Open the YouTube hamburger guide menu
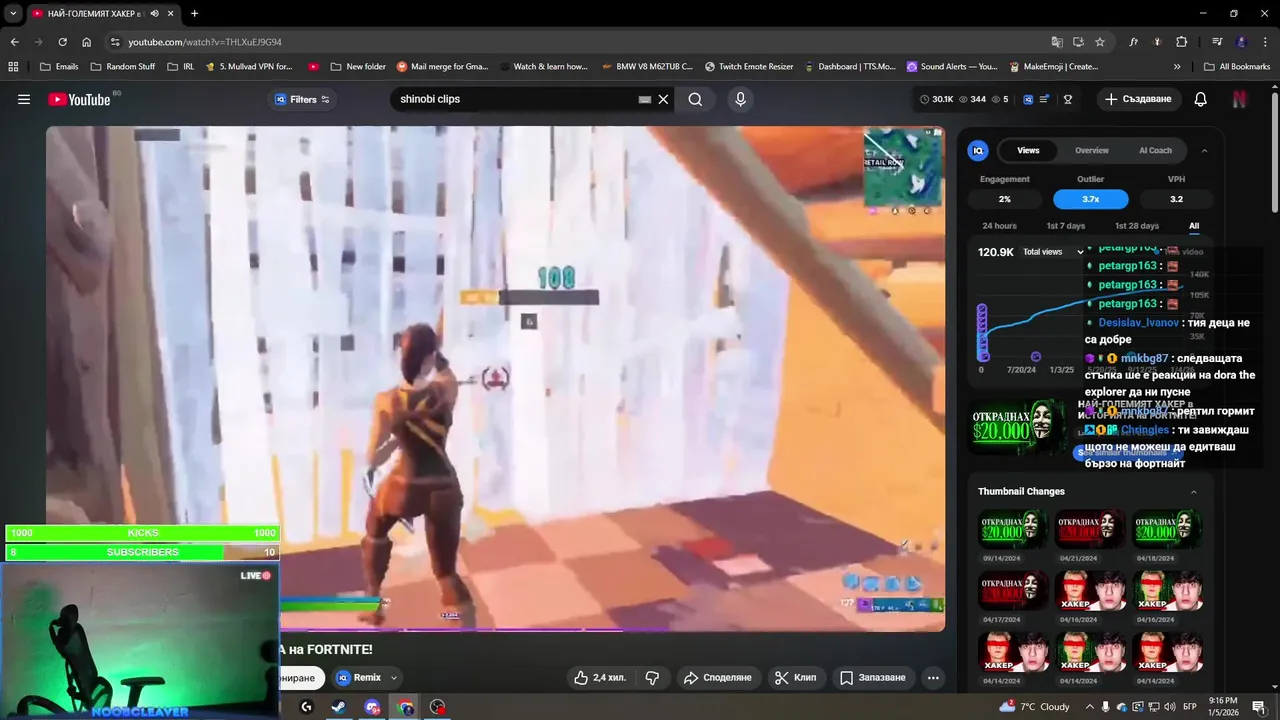 (24, 99)
